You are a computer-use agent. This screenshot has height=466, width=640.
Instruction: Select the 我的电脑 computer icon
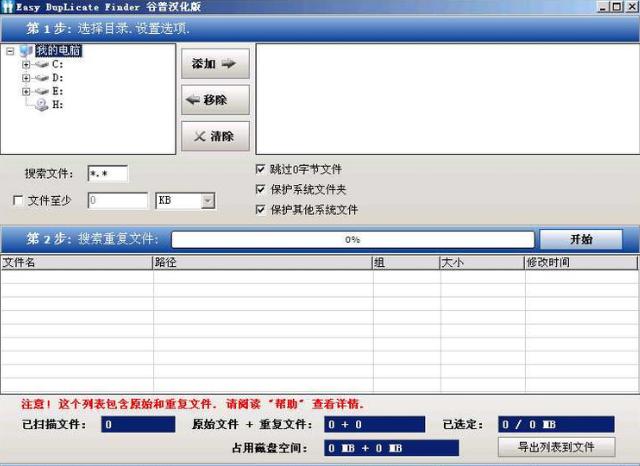26,51
